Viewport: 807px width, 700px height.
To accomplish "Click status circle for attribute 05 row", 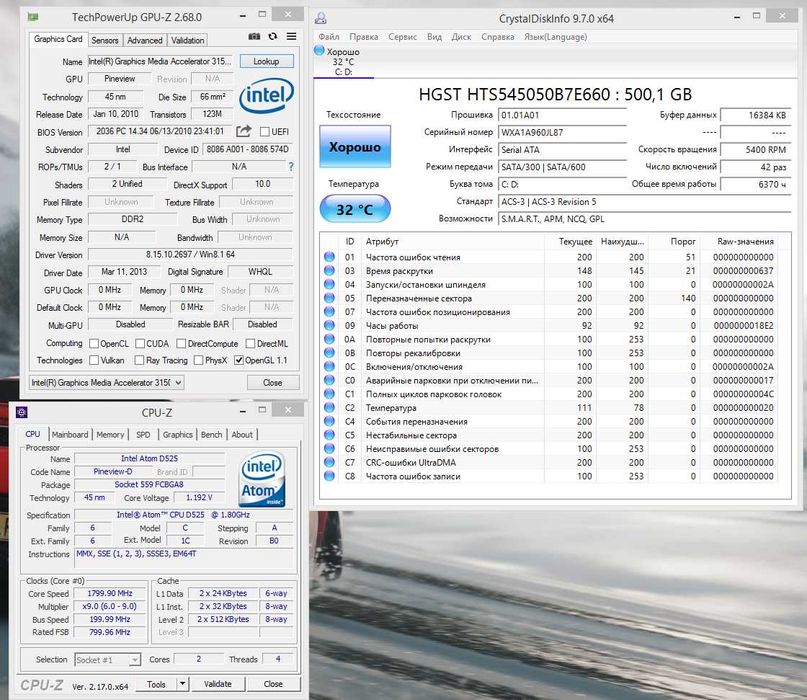I will 329,298.
